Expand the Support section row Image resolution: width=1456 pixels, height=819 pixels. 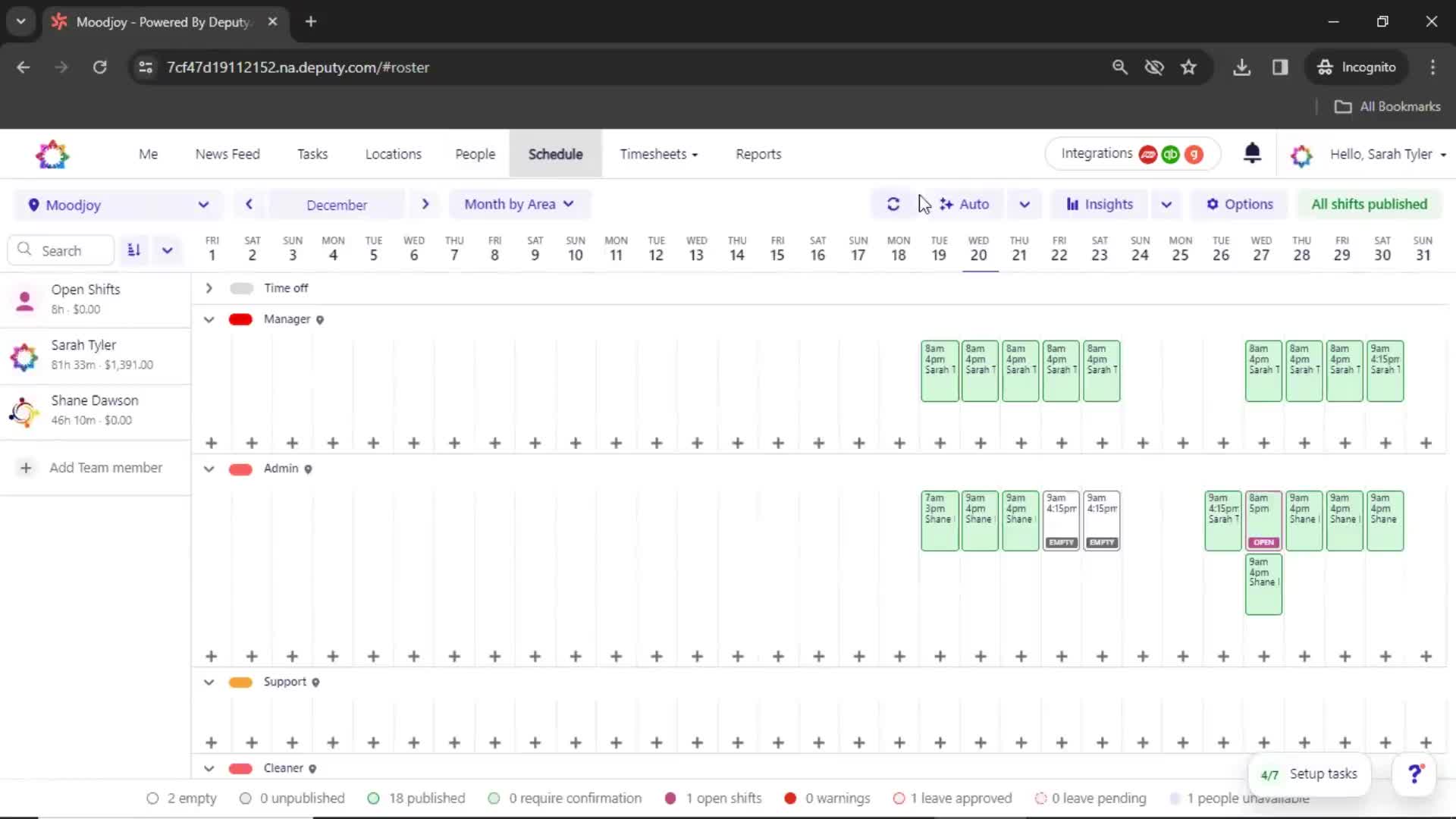pyautogui.click(x=208, y=681)
